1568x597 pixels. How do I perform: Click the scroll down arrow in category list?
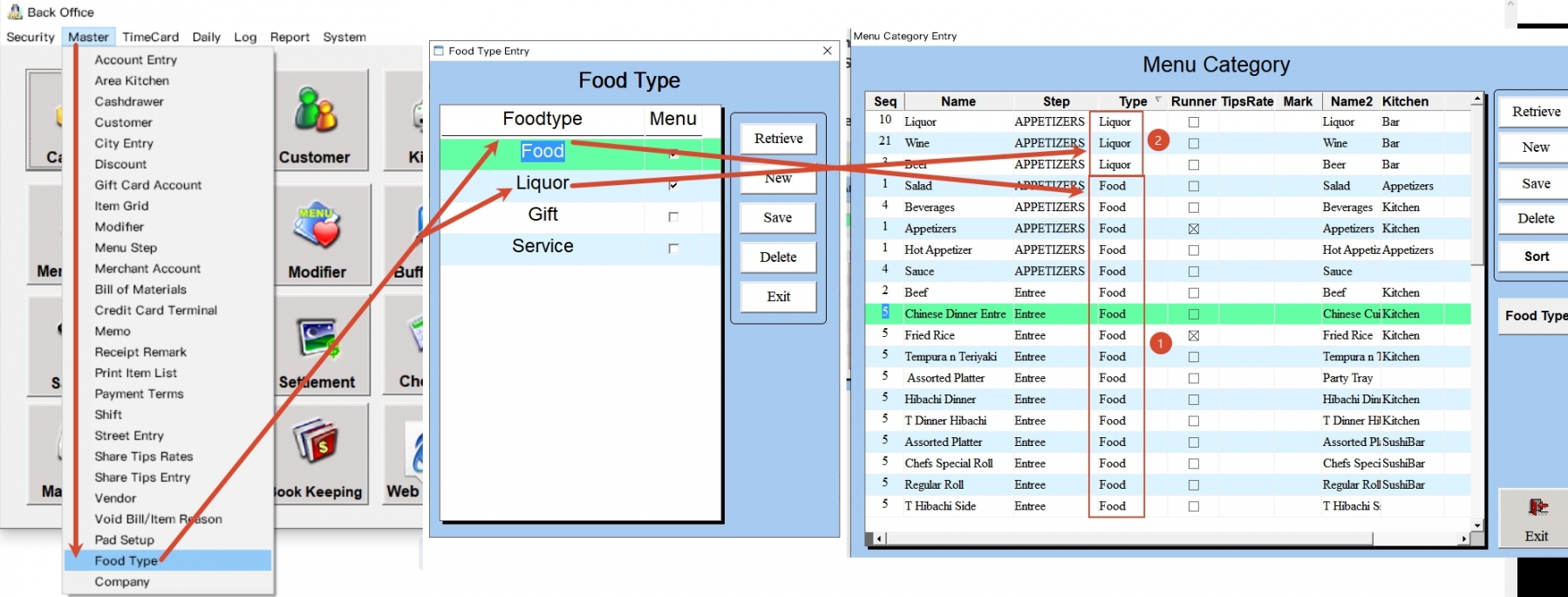(x=1477, y=525)
